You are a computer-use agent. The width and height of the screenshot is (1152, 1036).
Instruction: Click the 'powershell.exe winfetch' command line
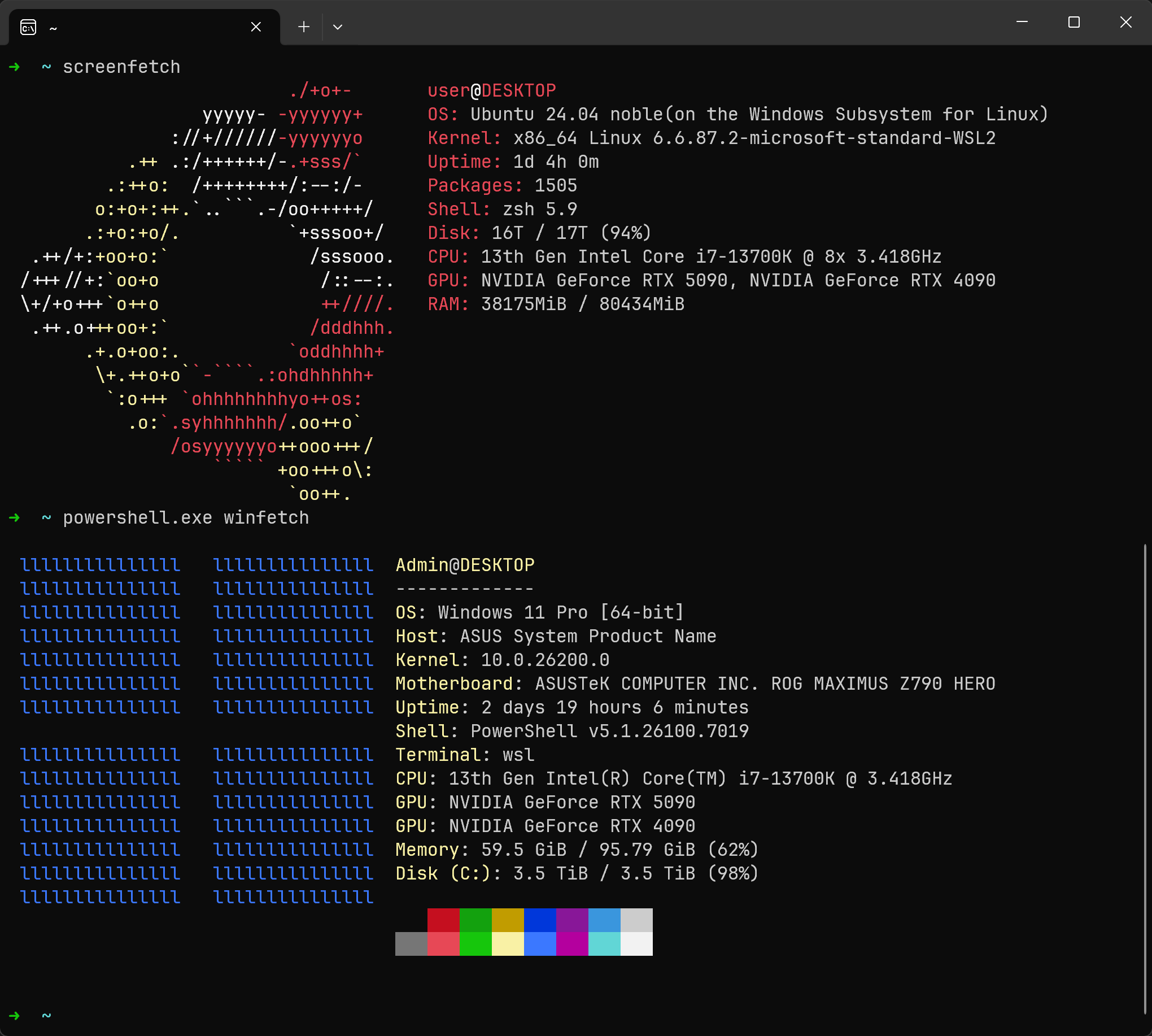186,518
